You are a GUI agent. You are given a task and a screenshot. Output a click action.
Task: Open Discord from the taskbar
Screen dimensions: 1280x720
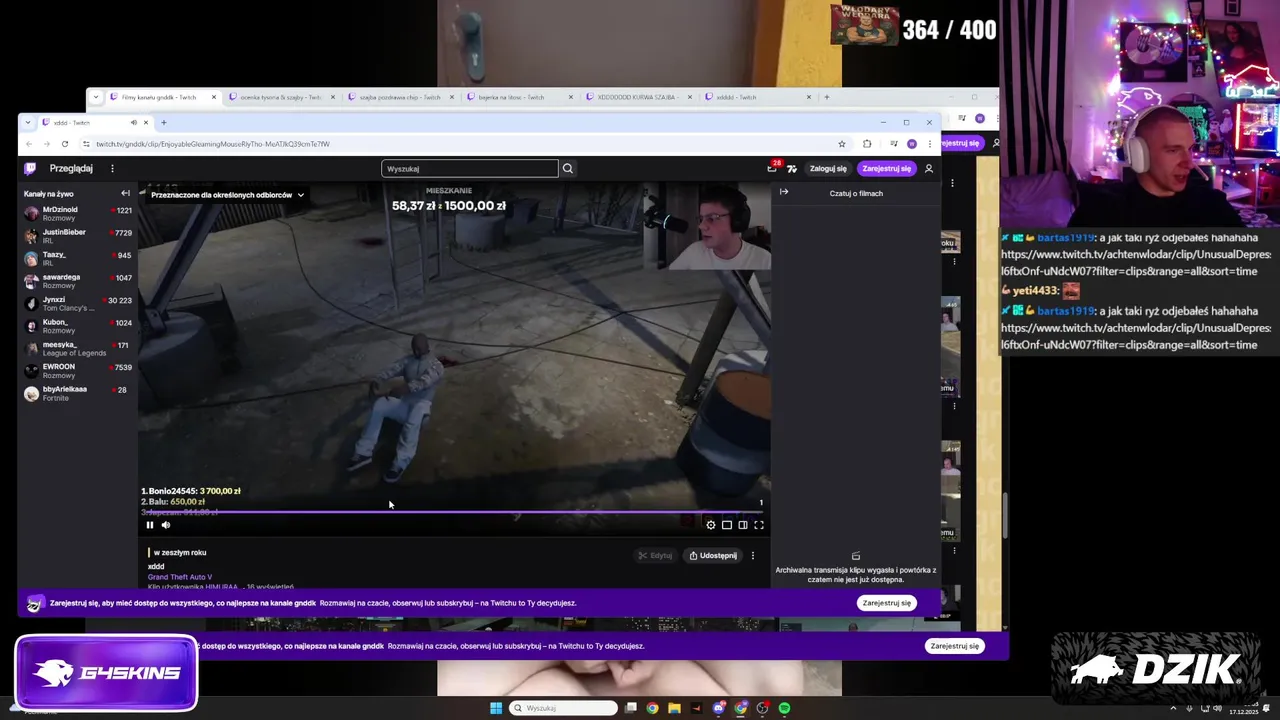click(x=719, y=708)
